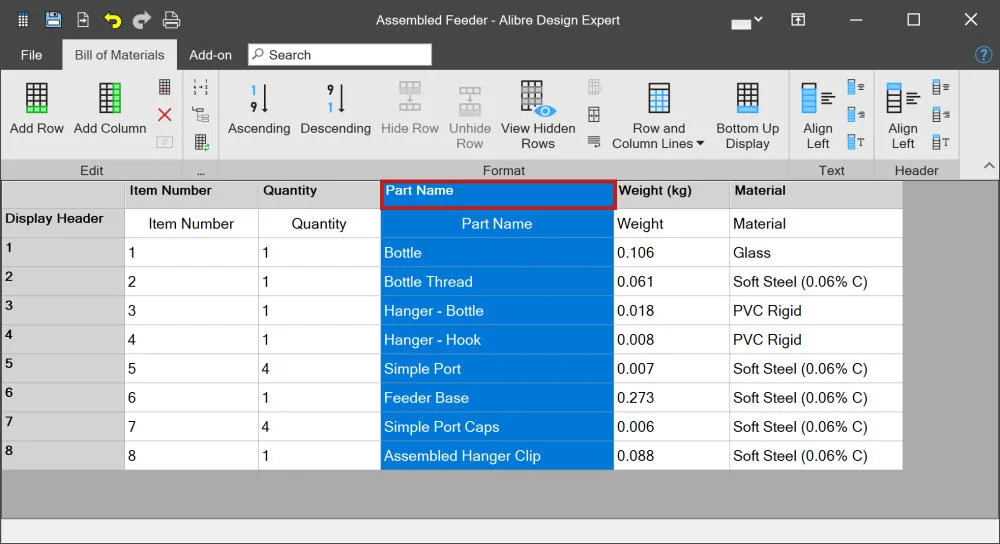Click the right align icon in Header group
Image resolution: width=1000 pixels, height=544 pixels.
point(941,115)
